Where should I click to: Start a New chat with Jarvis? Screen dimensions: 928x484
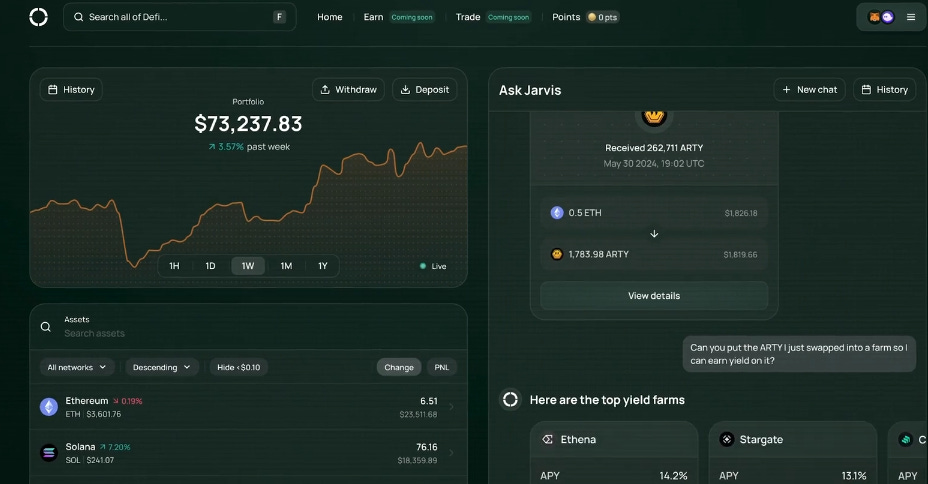(x=810, y=89)
